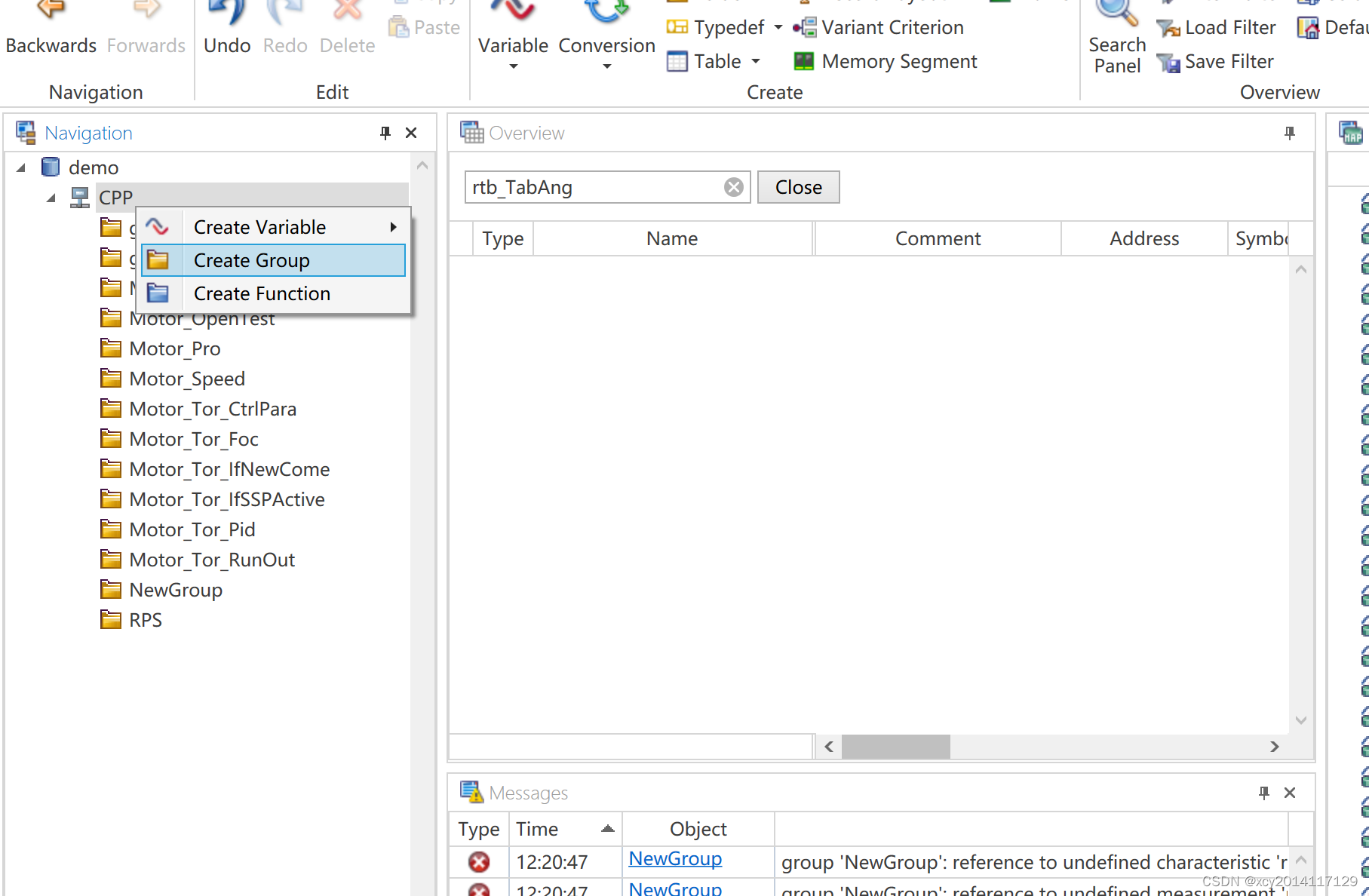Click the Overview panel grid icon
Screen dimensions: 1369x896
(472, 133)
